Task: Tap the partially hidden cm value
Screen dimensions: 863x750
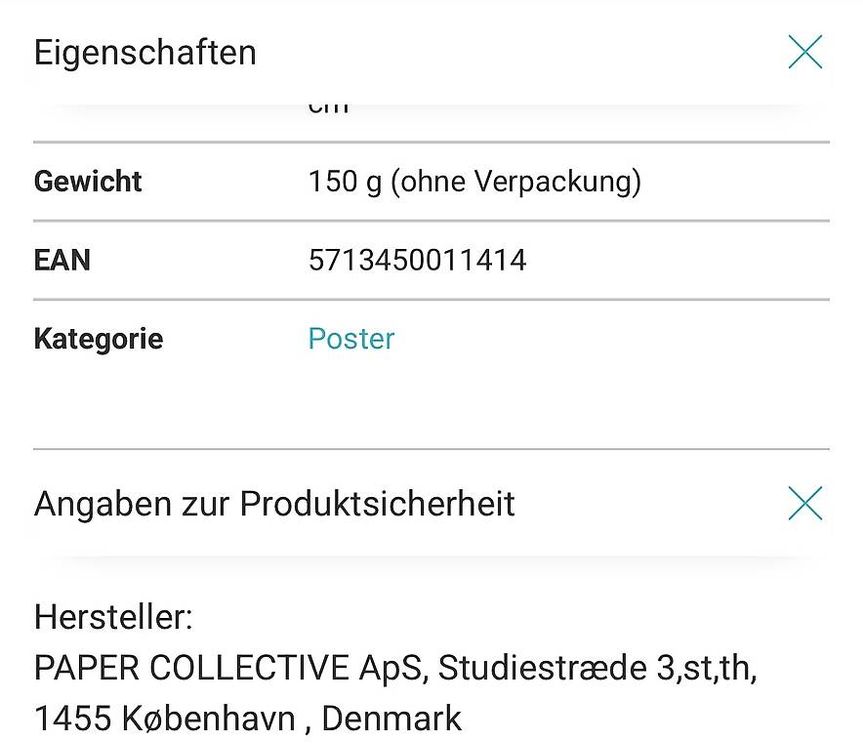Action: 329,108
